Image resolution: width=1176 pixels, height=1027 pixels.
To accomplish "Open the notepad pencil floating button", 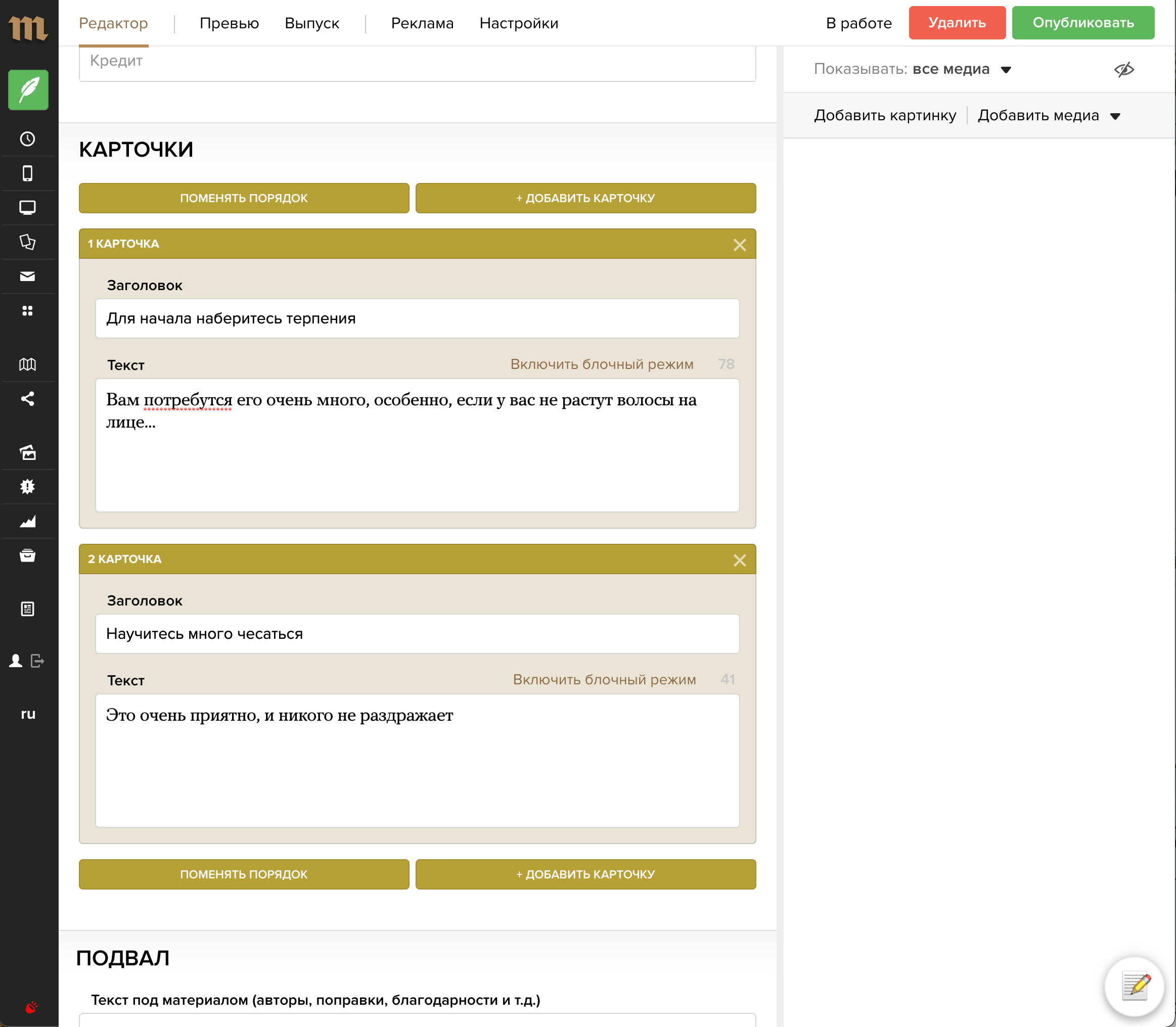I will point(1134,986).
